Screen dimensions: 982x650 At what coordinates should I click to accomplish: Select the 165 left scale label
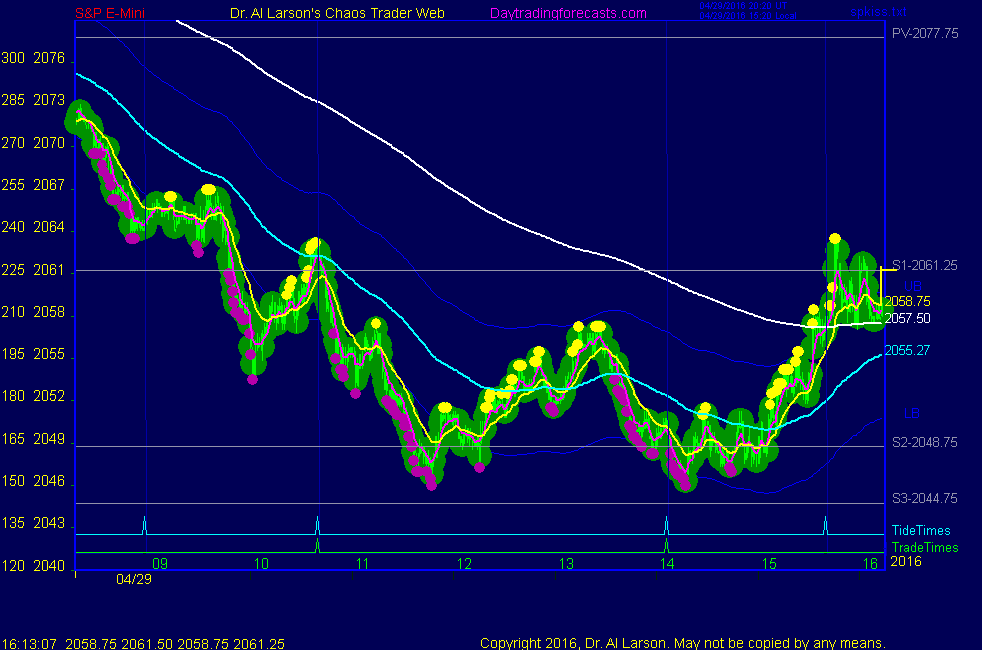(13, 439)
